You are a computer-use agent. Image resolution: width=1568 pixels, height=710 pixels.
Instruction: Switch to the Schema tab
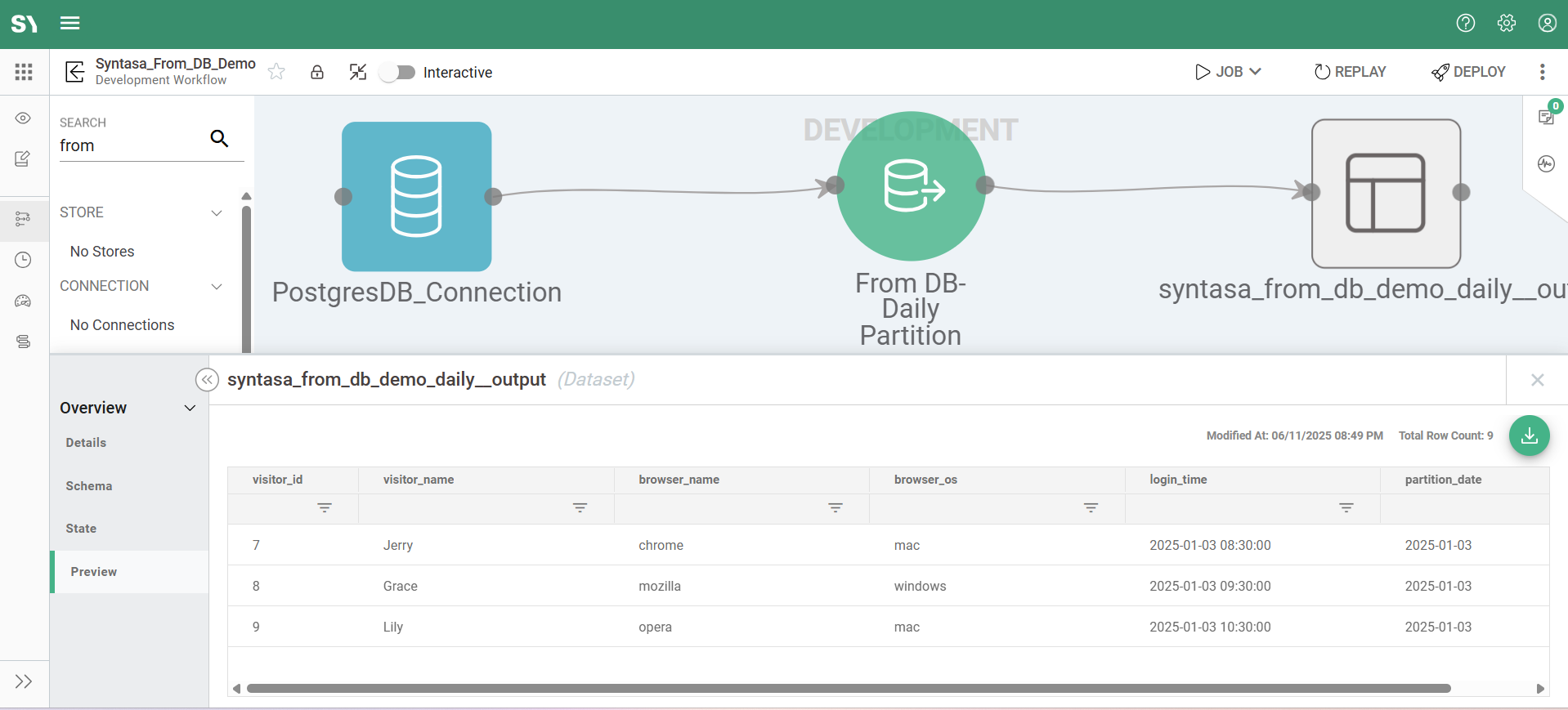(89, 486)
